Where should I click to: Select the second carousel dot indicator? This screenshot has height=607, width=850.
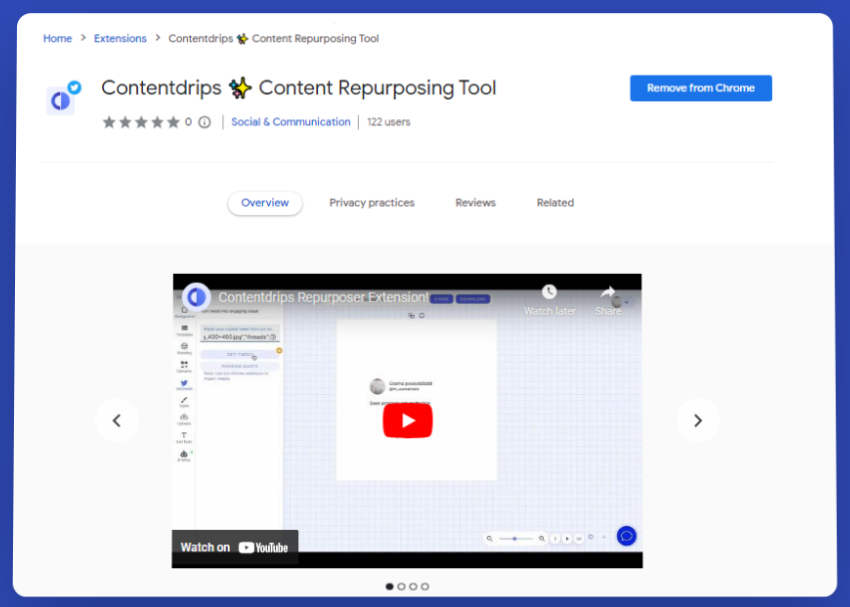point(402,587)
